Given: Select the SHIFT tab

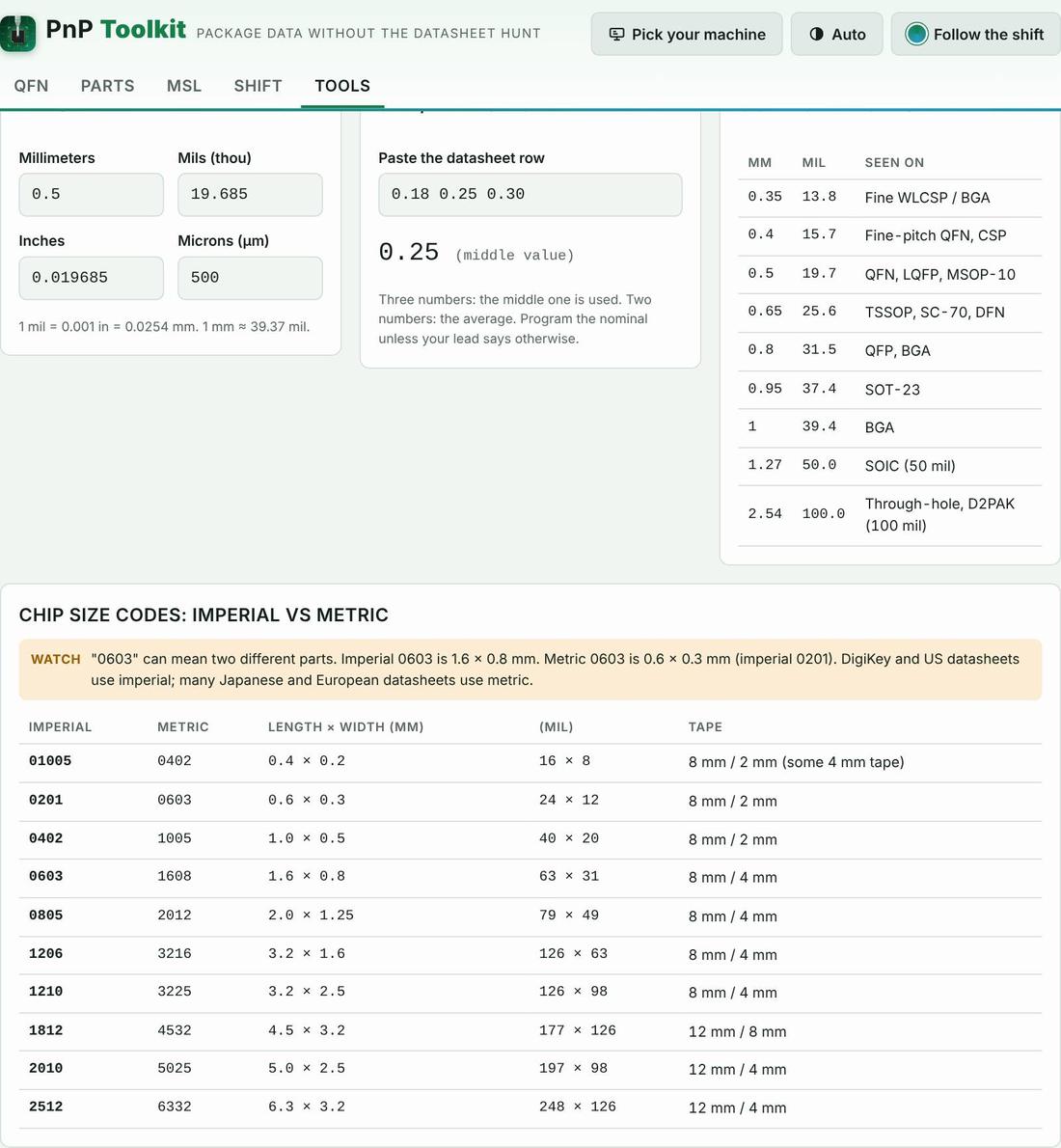Looking at the screenshot, I should (258, 86).
